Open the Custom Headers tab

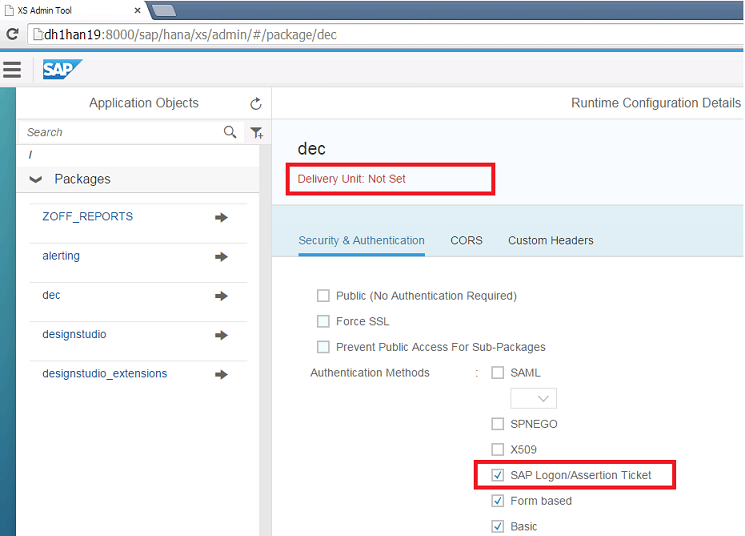[x=551, y=240]
